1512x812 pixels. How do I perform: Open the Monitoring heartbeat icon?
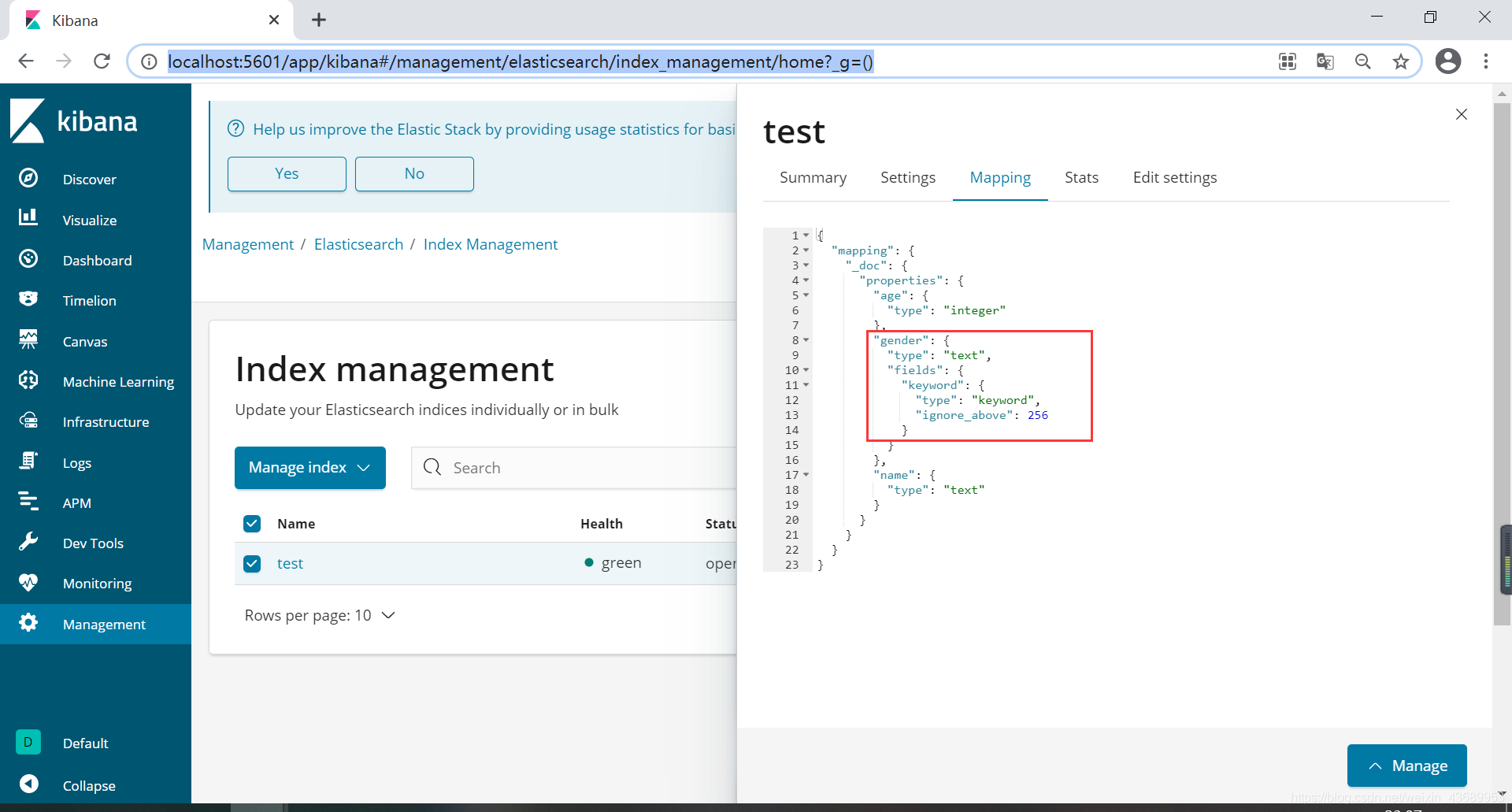[x=28, y=583]
